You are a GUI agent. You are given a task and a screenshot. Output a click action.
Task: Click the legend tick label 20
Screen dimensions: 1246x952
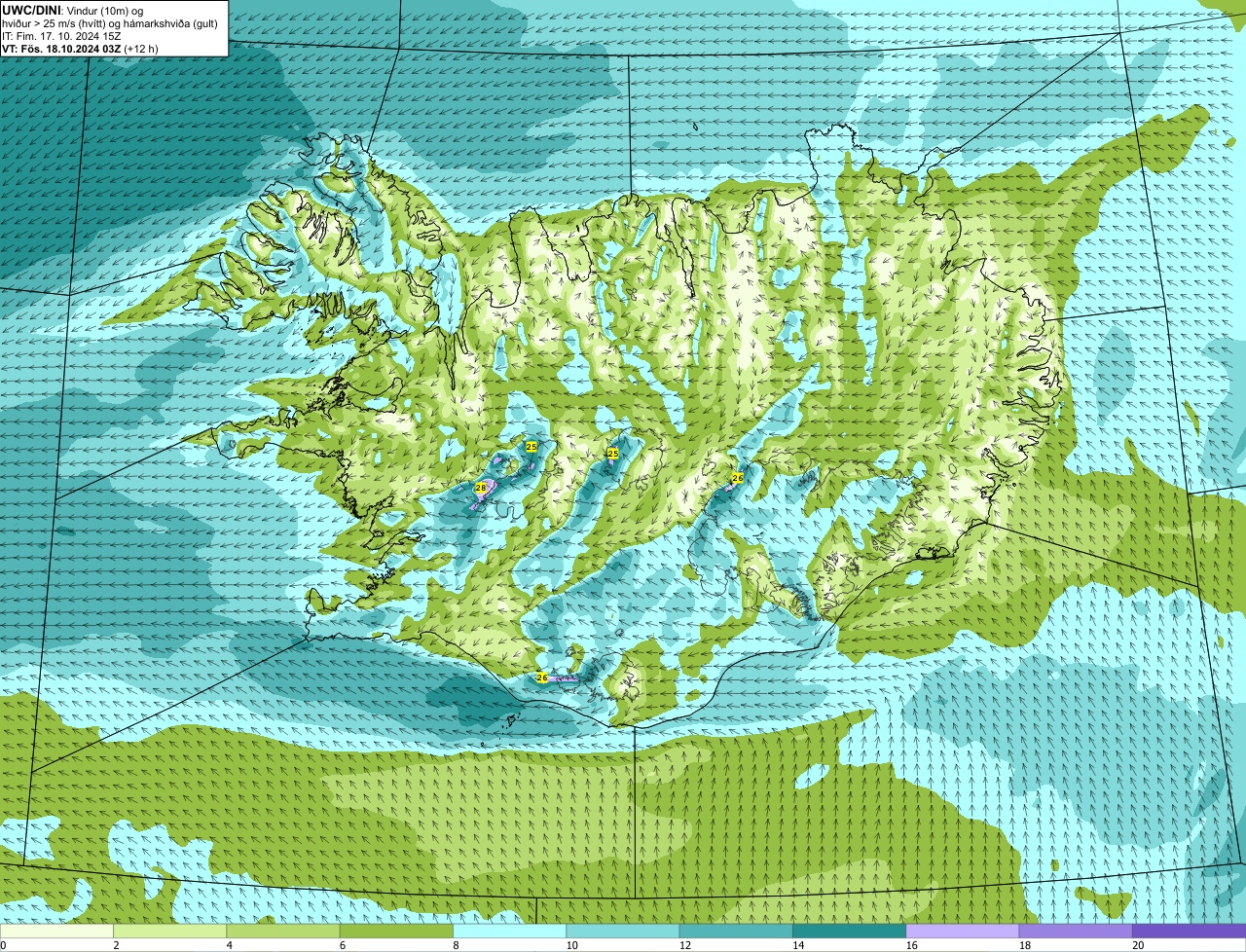point(1138,945)
